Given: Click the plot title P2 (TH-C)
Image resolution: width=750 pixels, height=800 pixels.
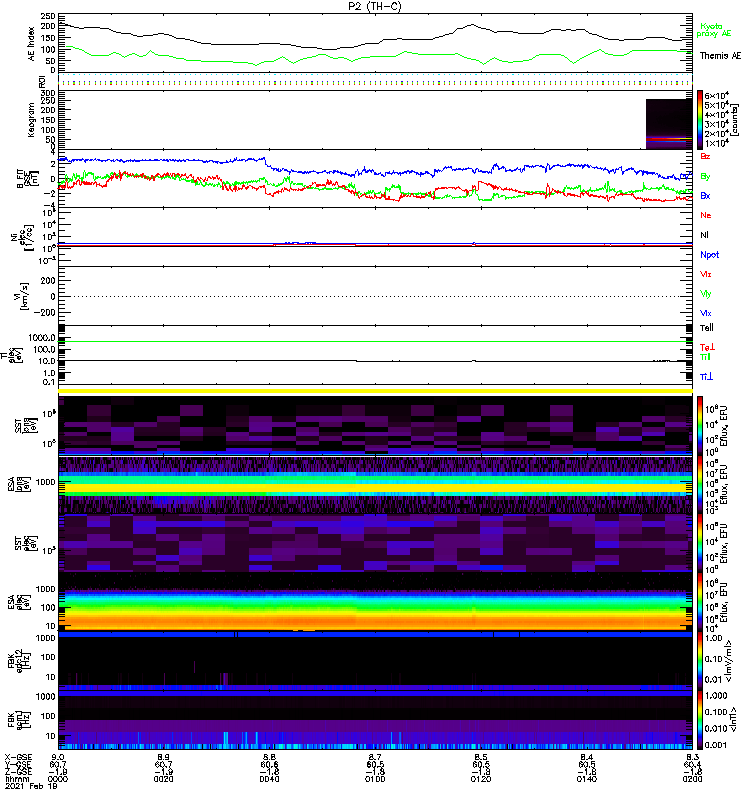Looking at the screenshot, I should [374, 6].
